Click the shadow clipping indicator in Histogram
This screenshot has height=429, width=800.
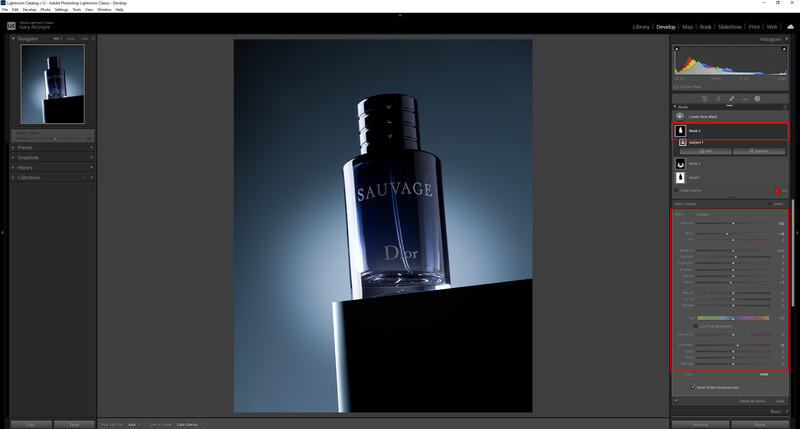coord(677,49)
